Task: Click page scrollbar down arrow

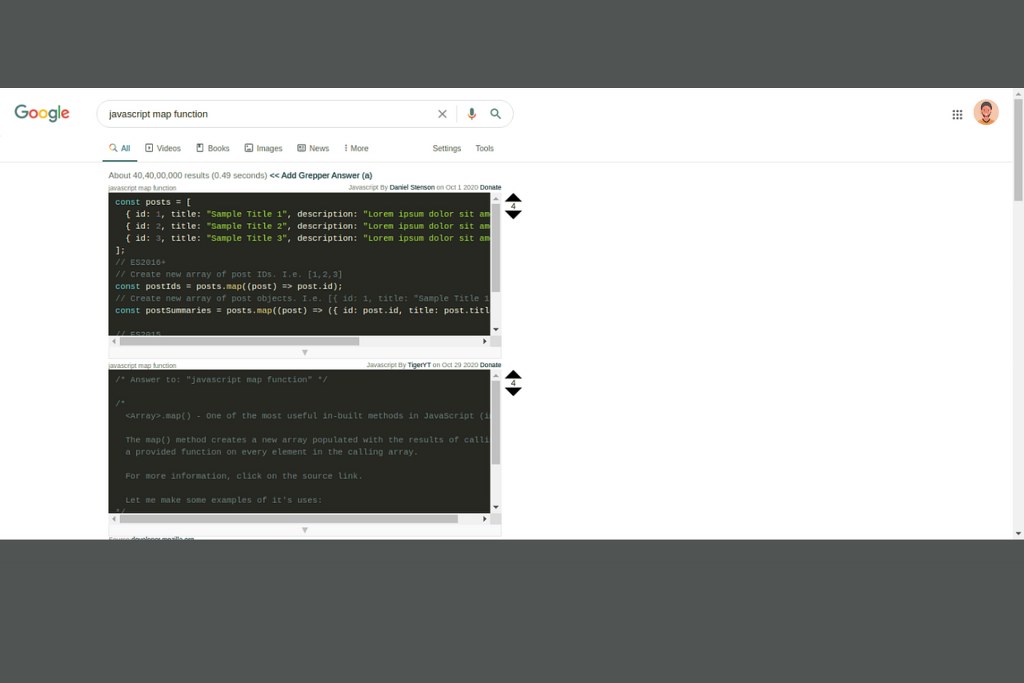Action: pyautogui.click(x=1018, y=533)
